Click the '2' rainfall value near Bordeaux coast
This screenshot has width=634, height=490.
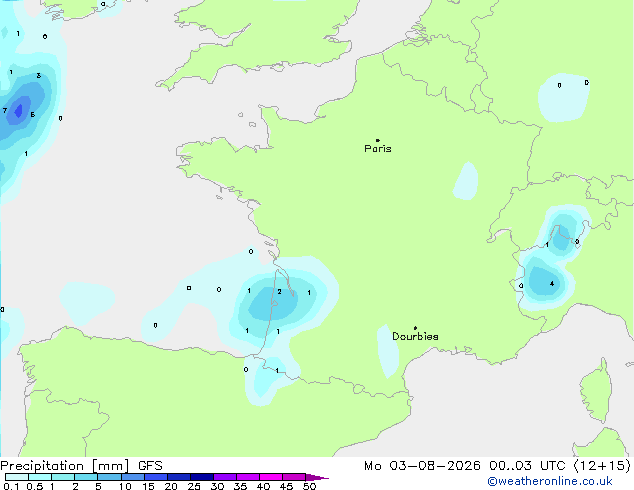coord(279,291)
